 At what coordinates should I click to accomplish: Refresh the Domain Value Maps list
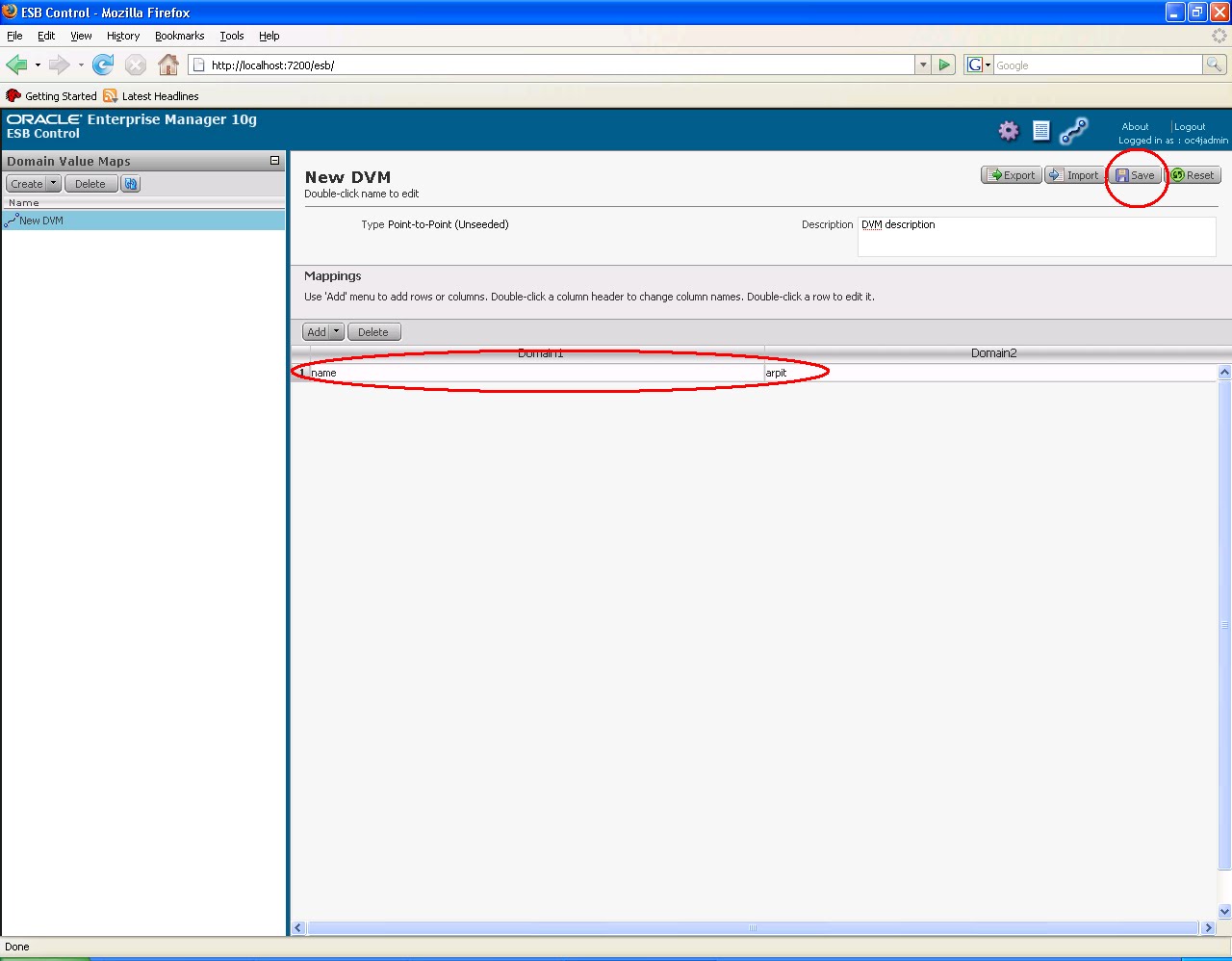click(x=130, y=183)
